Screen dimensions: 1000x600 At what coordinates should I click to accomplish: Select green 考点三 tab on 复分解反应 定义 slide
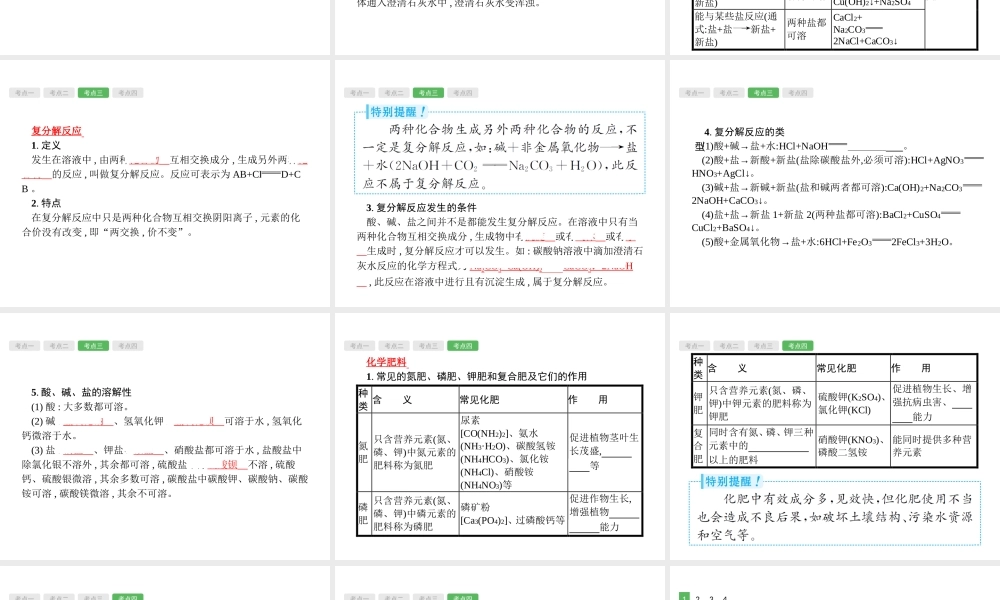(93, 93)
